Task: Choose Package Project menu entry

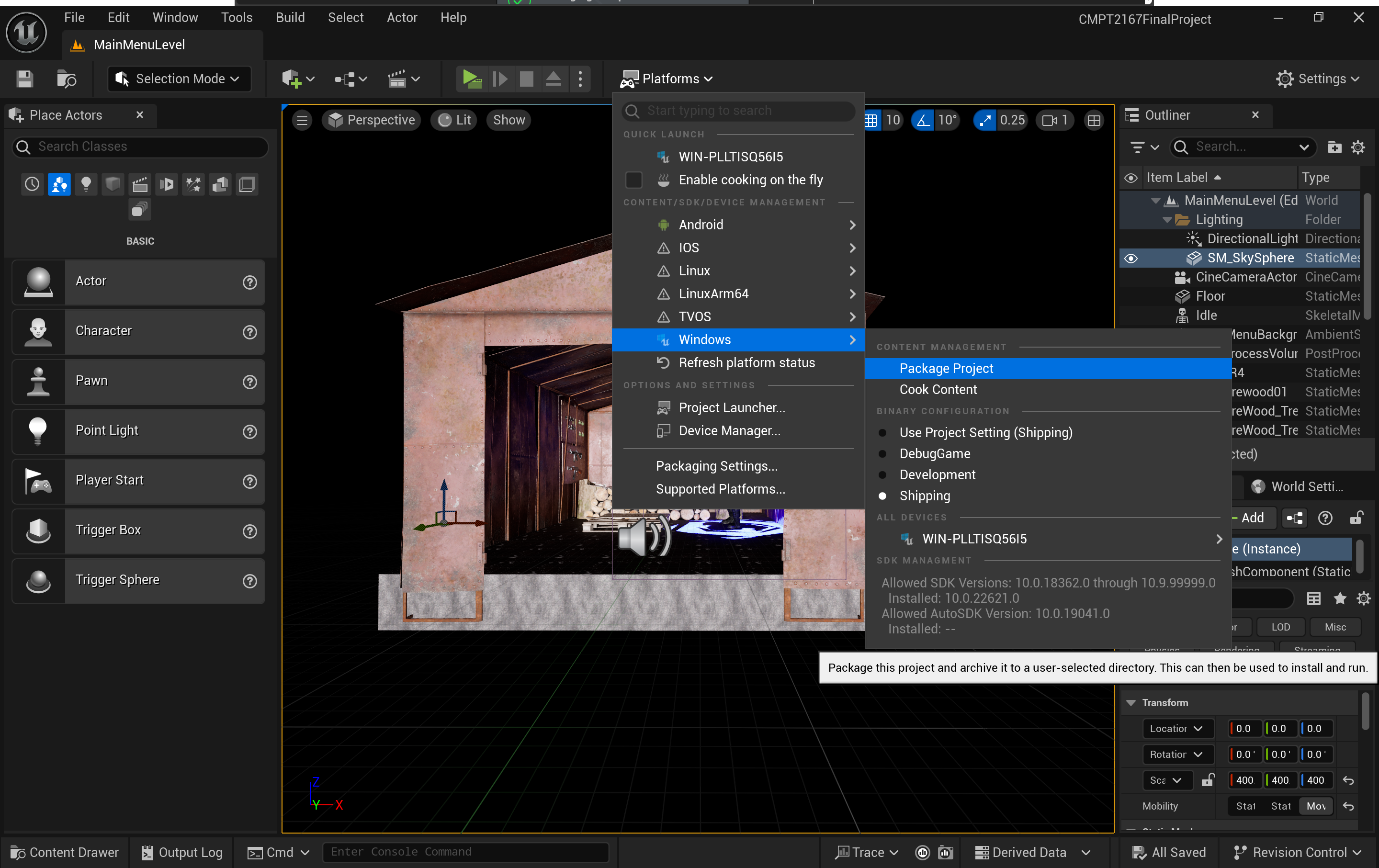Action: 1048,368
